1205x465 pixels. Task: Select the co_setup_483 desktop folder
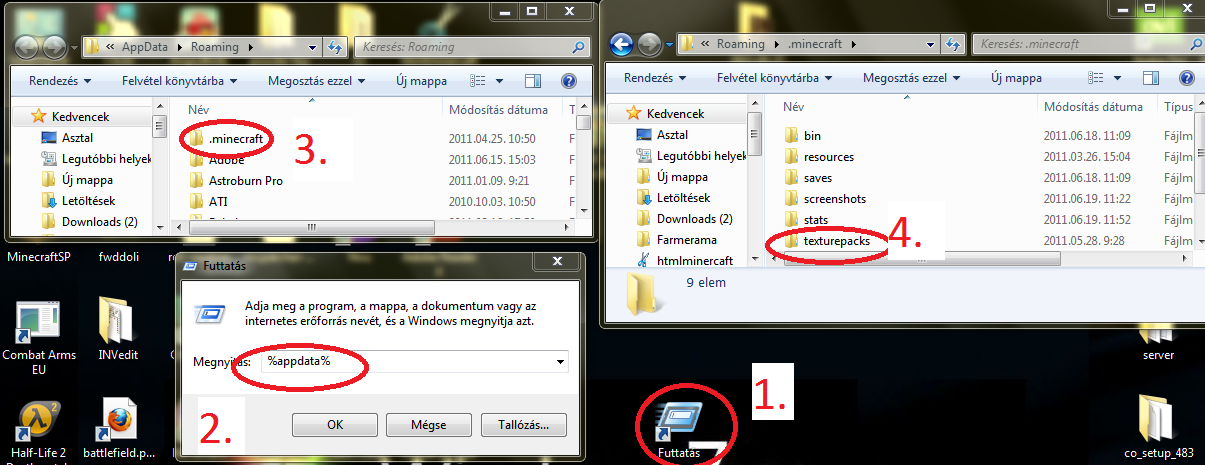1158,428
